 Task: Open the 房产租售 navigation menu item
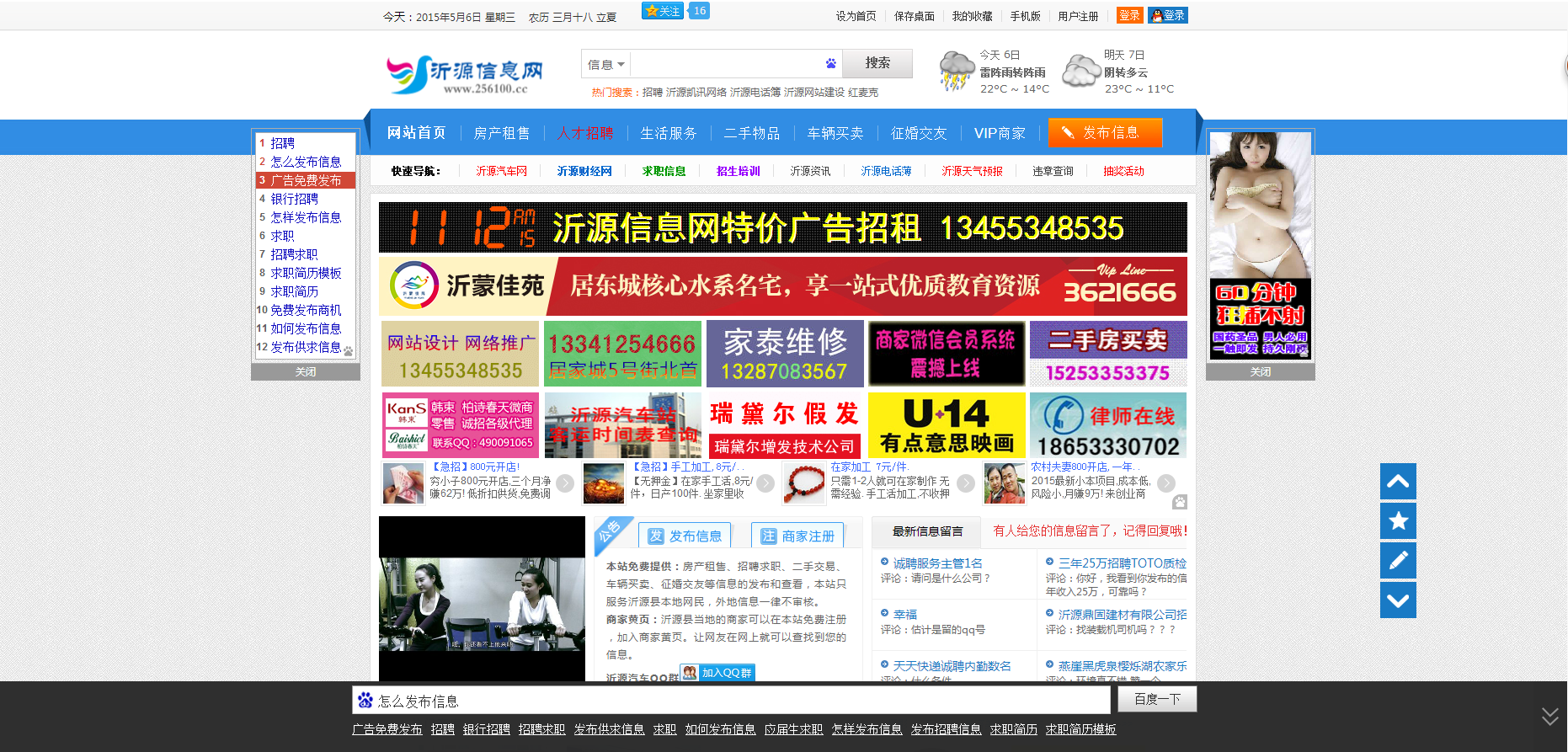click(x=502, y=133)
